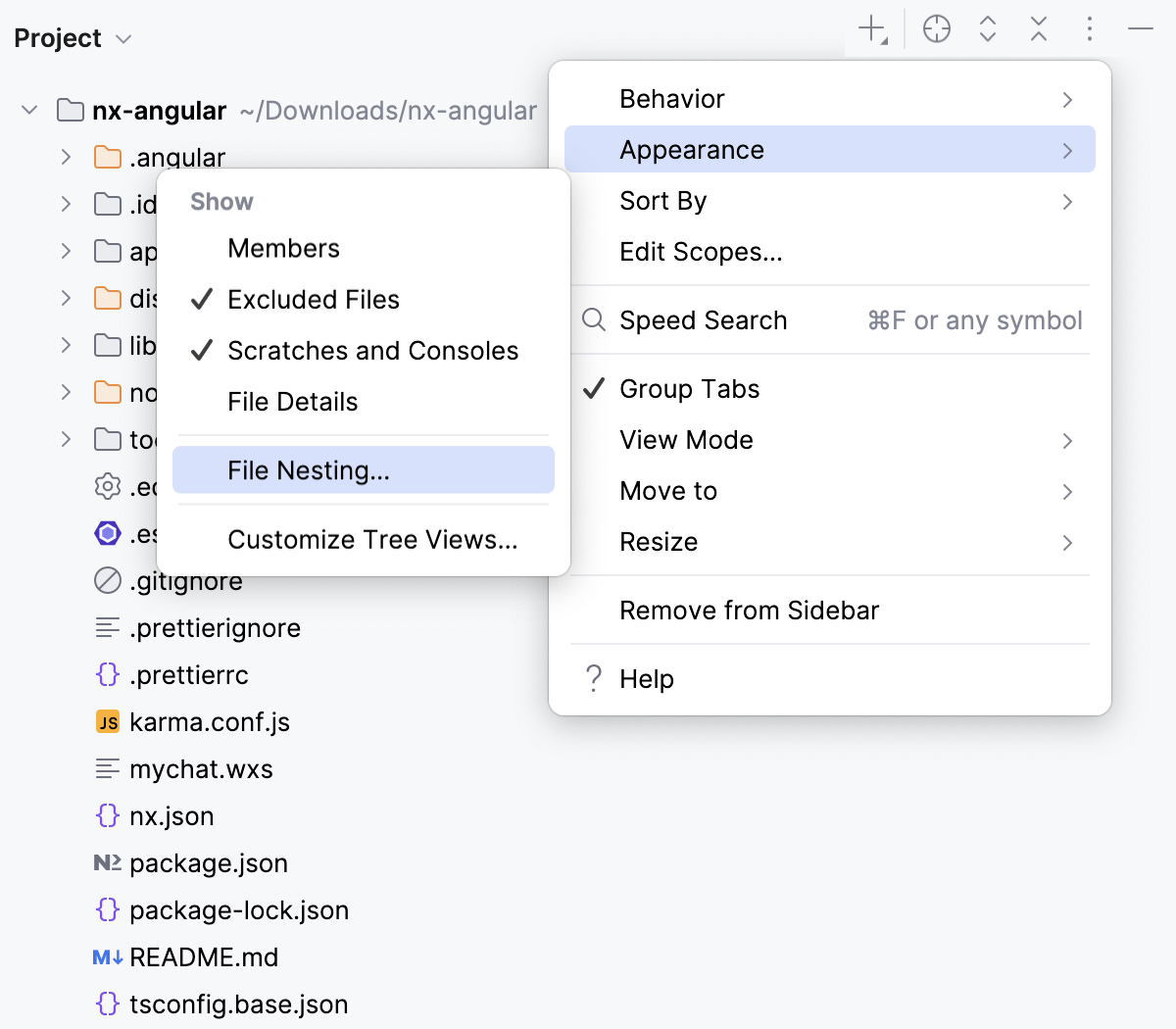Open Customize Tree Views dialog
1176x1029 pixels.
pyautogui.click(x=372, y=539)
